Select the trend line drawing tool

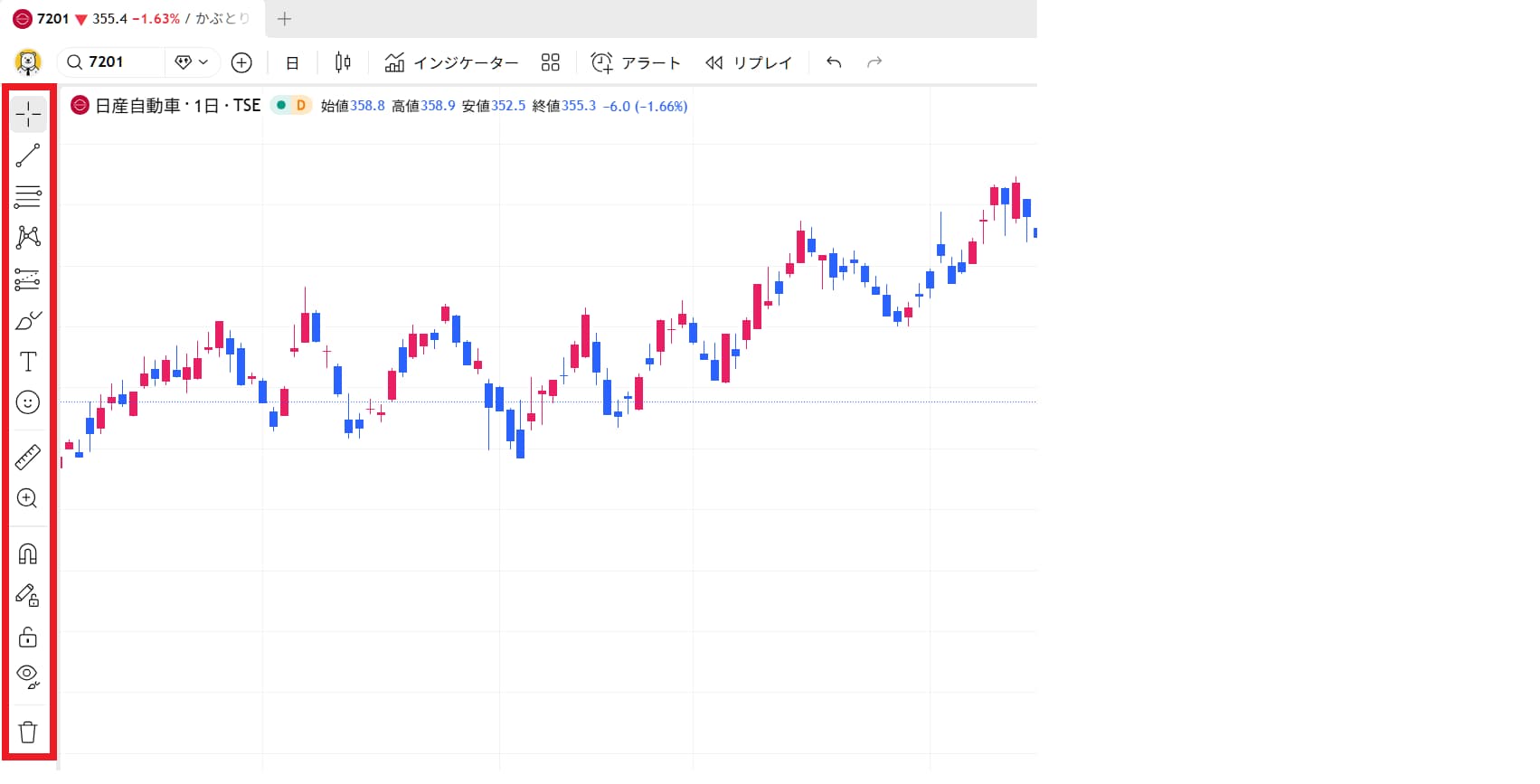(x=28, y=156)
